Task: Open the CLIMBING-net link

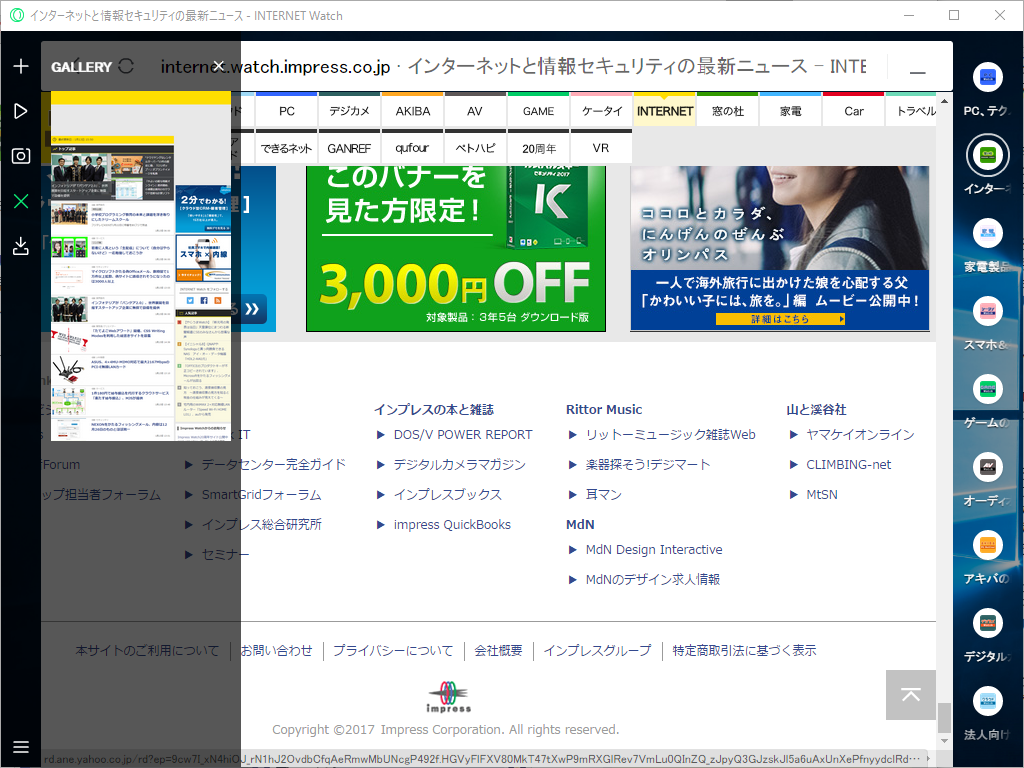Action: [x=848, y=464]
